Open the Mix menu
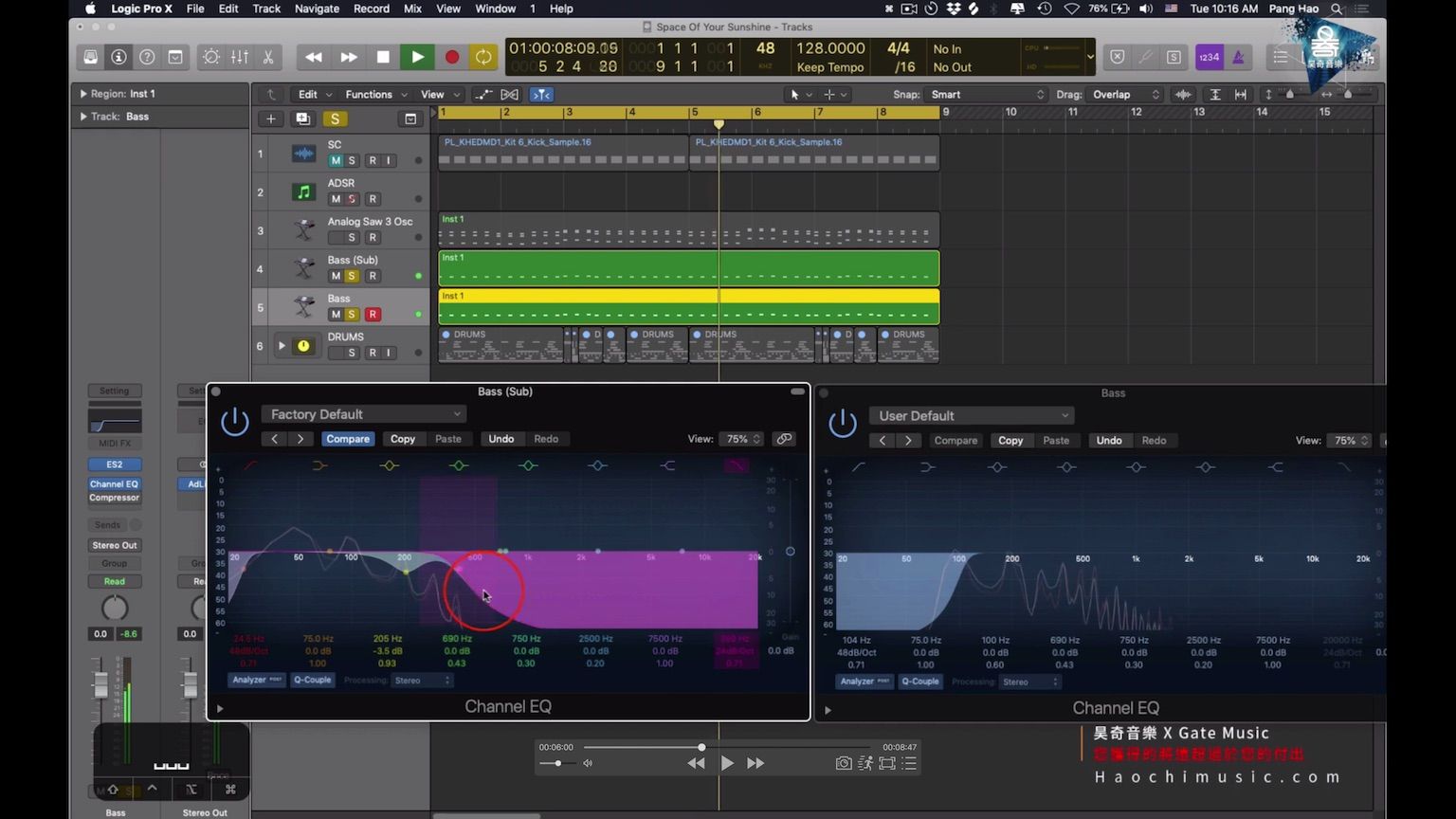The width and height of the screenshot is (1456, 819). coord(412,9)
